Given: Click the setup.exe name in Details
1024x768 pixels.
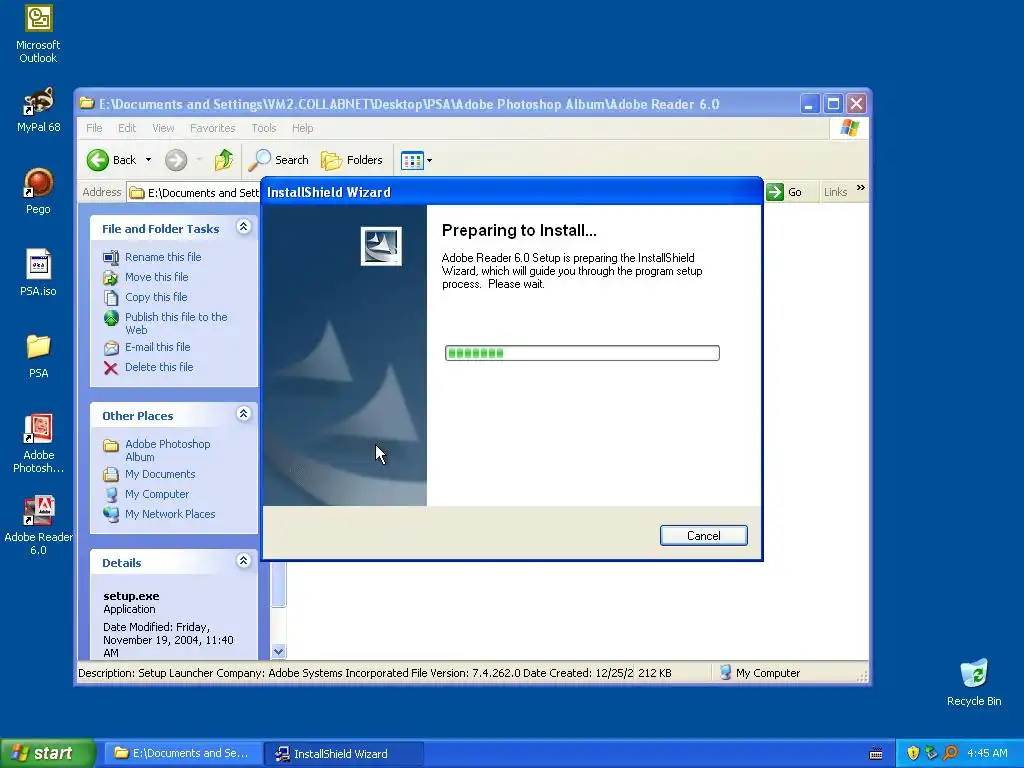Looking at the screenshot, I should point(131,596).
